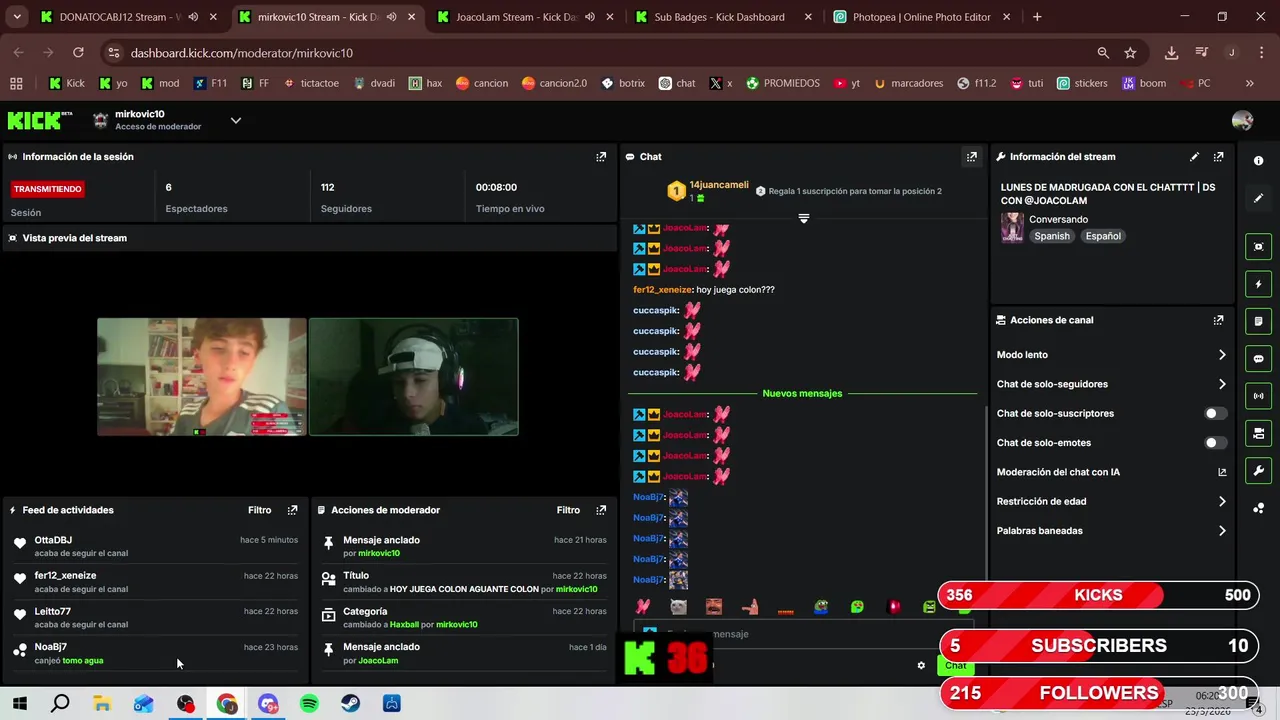The height and width of the screenshot is (720, 1280).
Task: Open the tictactoe bookmark
Action: (x=311, y=83)
